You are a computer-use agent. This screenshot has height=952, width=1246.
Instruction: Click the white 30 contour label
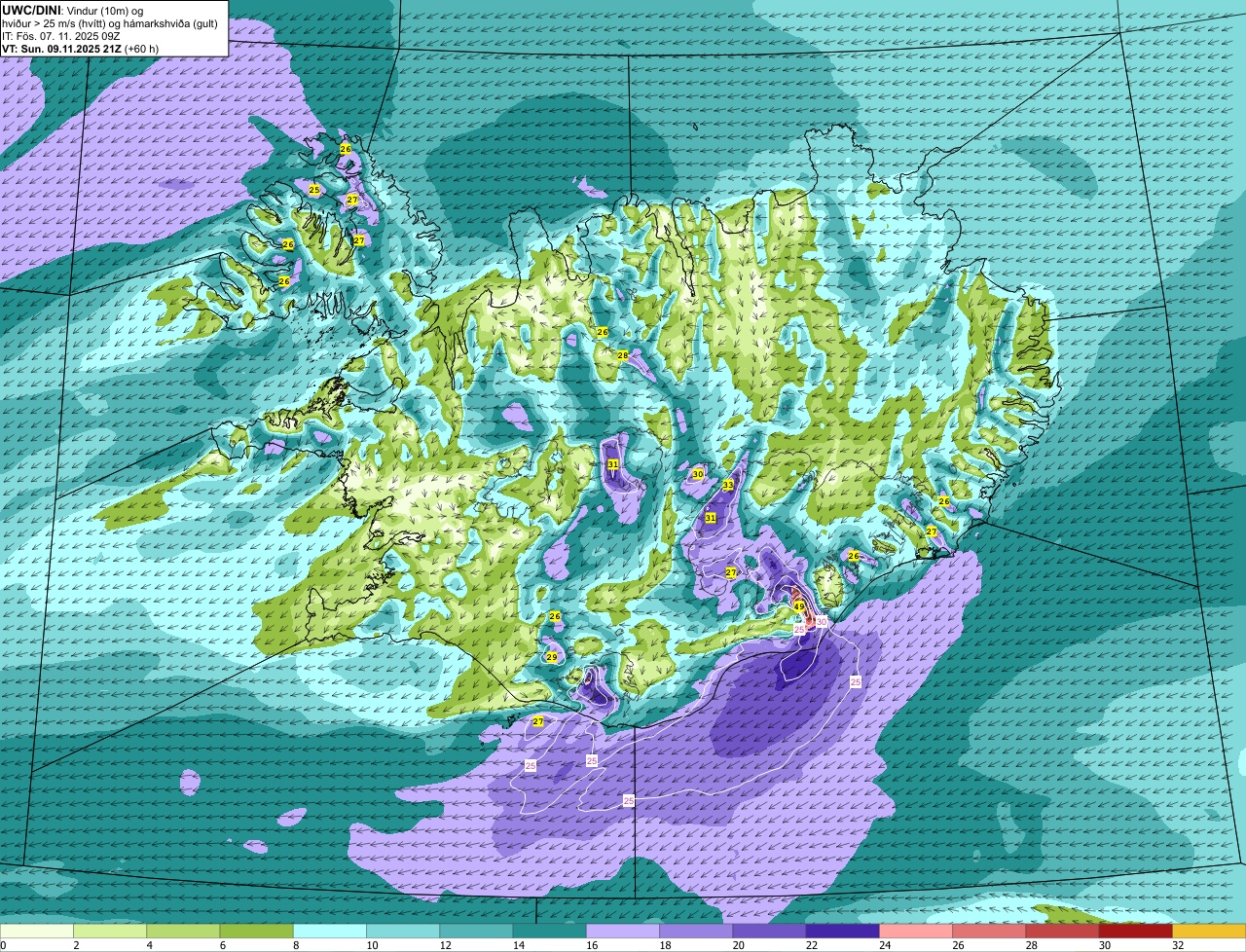point(822,622)
